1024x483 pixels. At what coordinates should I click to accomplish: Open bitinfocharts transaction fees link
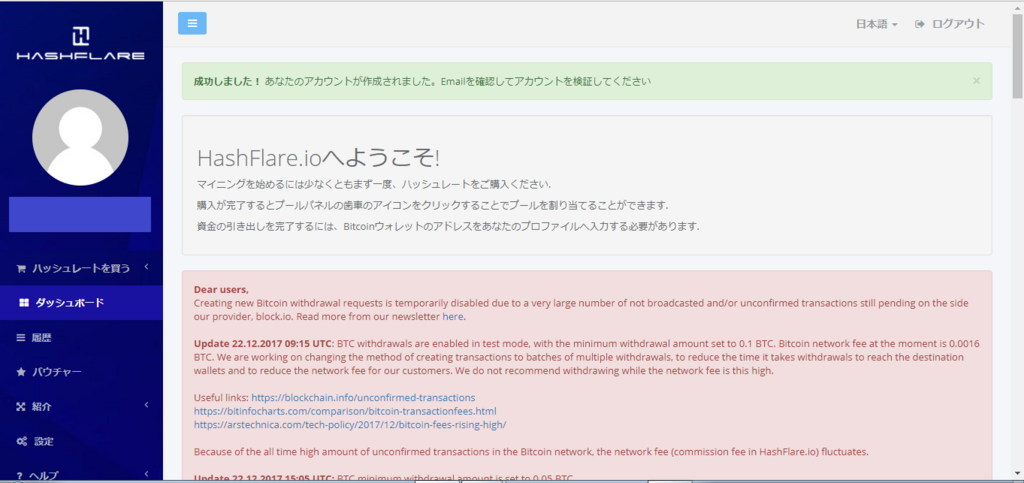pos(345,411)
